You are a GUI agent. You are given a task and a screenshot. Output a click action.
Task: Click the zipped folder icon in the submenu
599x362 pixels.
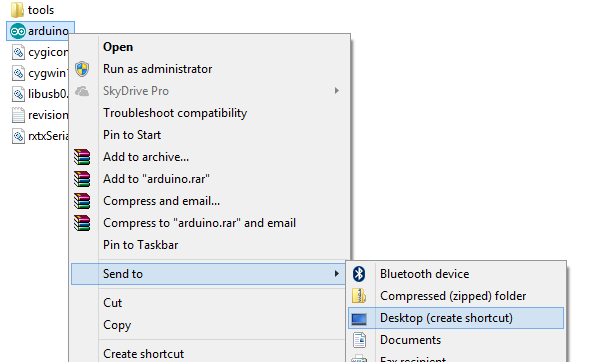click(x=359, y=296)
